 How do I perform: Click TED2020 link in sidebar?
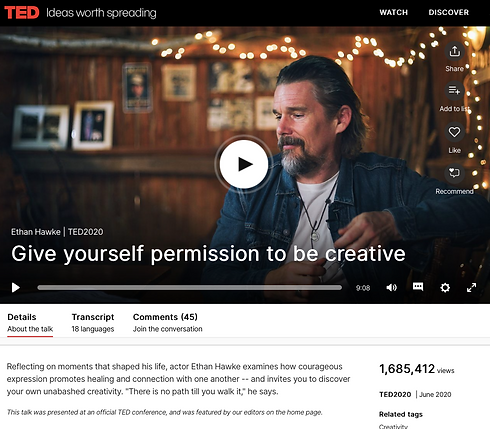click(x=395, y=394)
